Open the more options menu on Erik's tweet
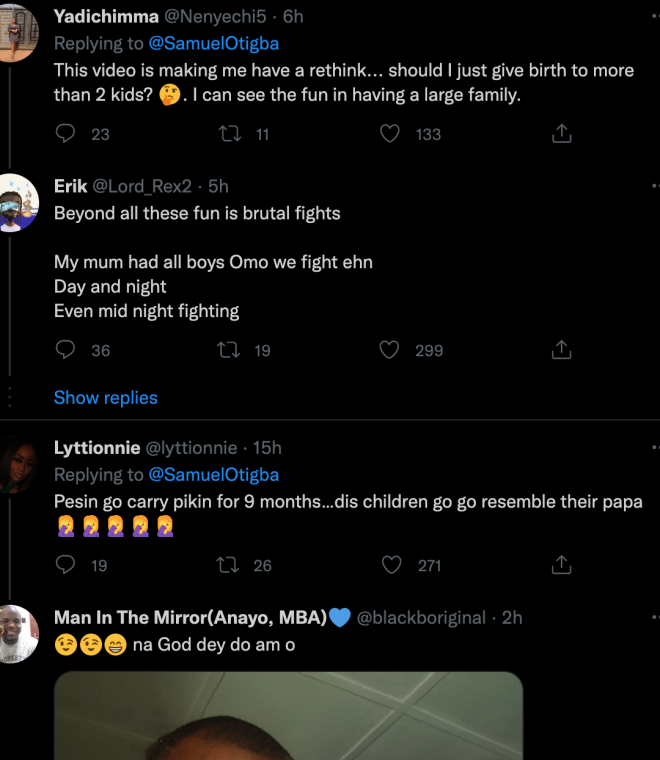 click(x=655, y=186)
